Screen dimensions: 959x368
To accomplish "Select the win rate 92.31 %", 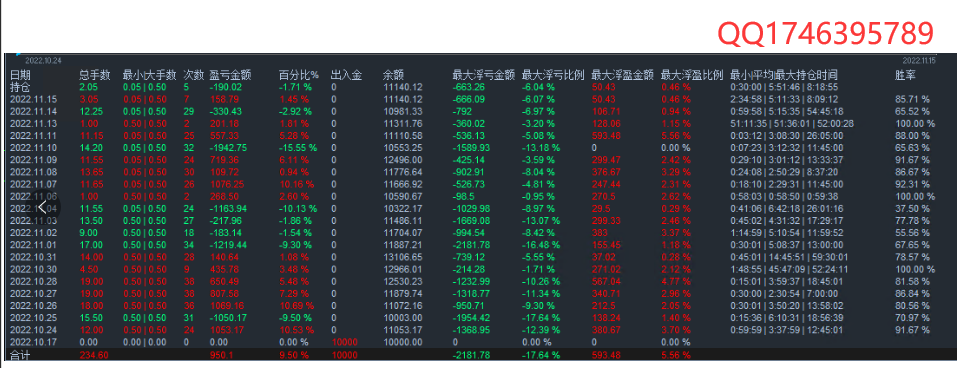I will tap(913, 184).
